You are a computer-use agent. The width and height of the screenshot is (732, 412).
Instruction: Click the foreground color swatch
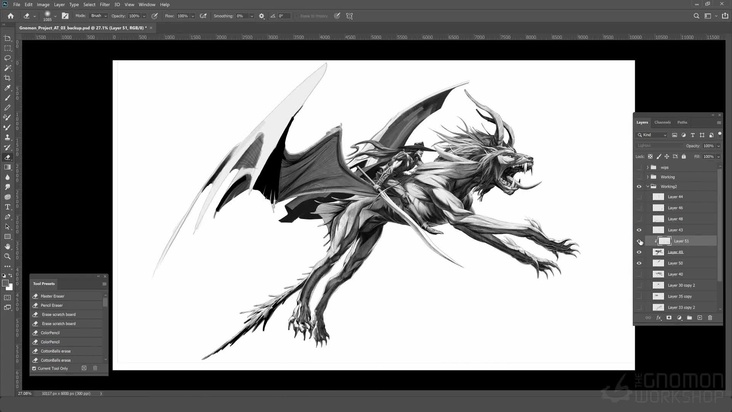[x=6, y=283]
